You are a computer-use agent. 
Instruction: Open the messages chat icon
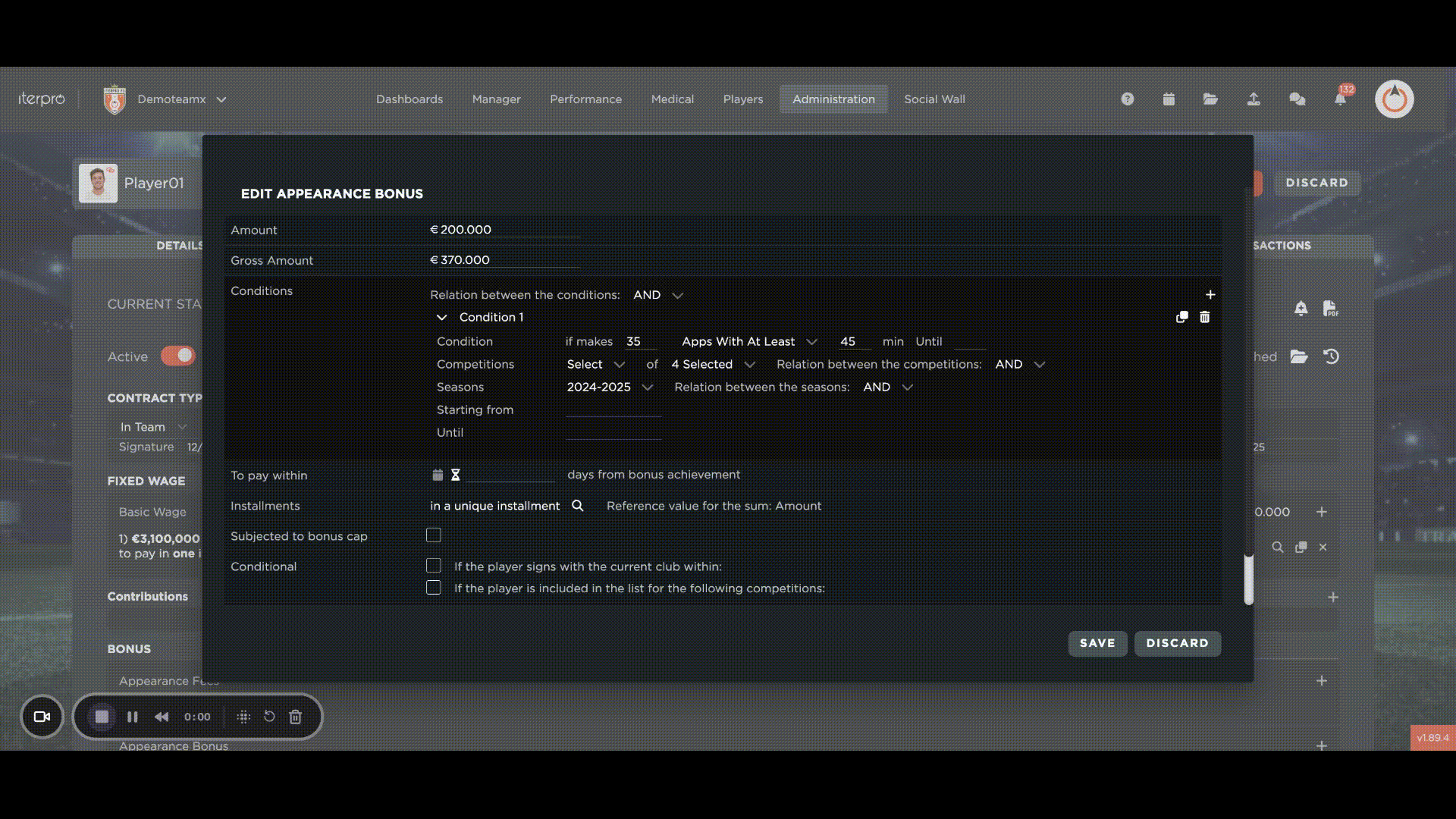coord(1298,99)
